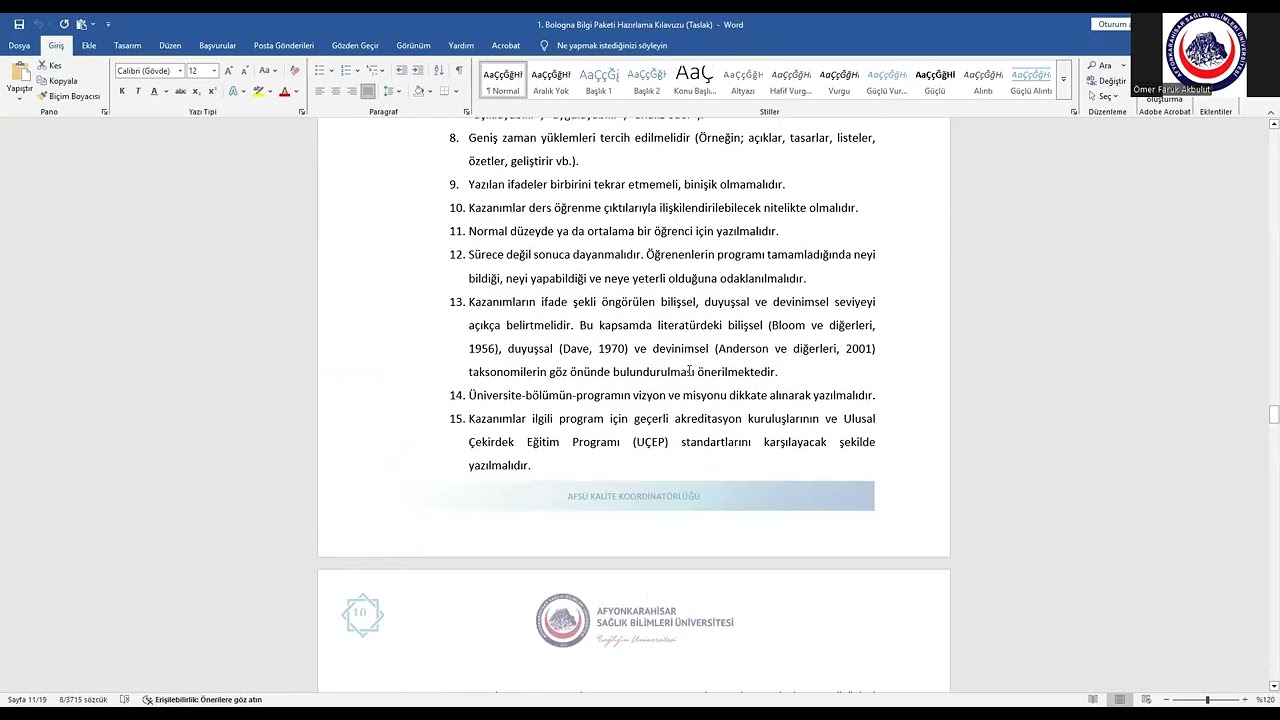Open the Değiştir replace dialog
Image resolution: width=1280 pixels, height=720 pixels.
pos(1106,81)
